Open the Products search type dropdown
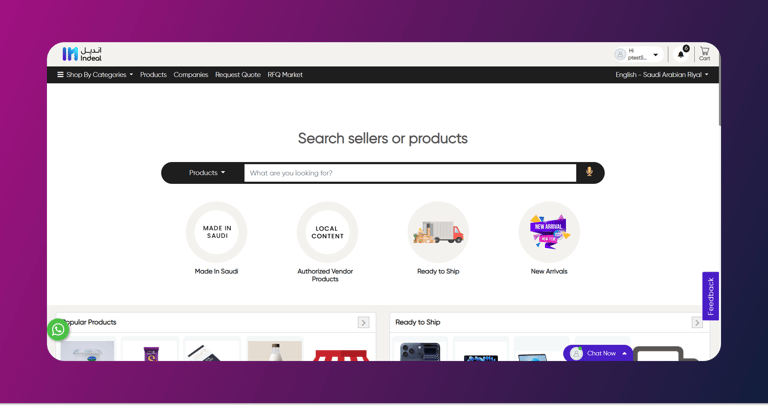 pos(207,173)
